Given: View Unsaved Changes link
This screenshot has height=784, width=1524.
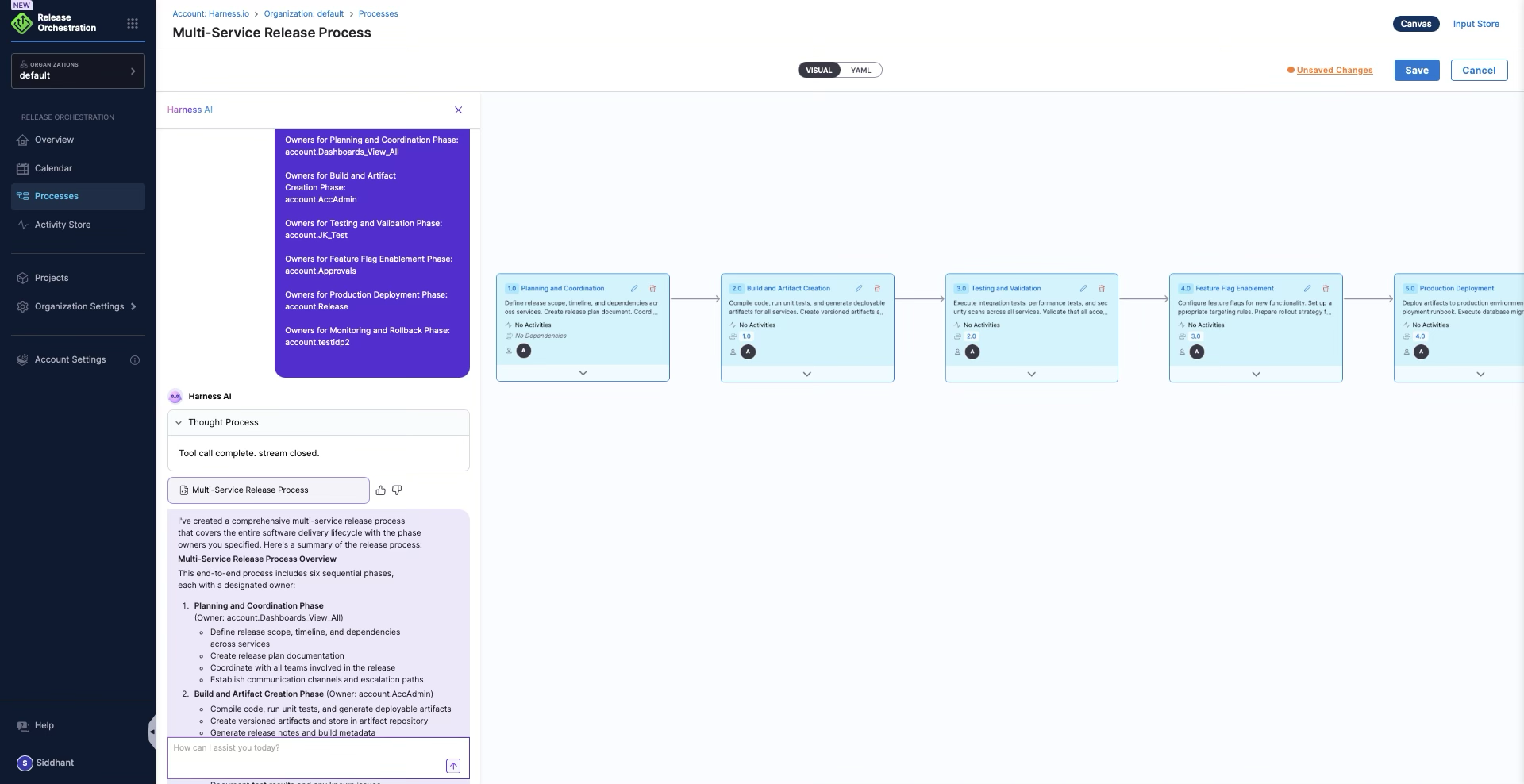Looking at the screenshot, I should 1334,71.
